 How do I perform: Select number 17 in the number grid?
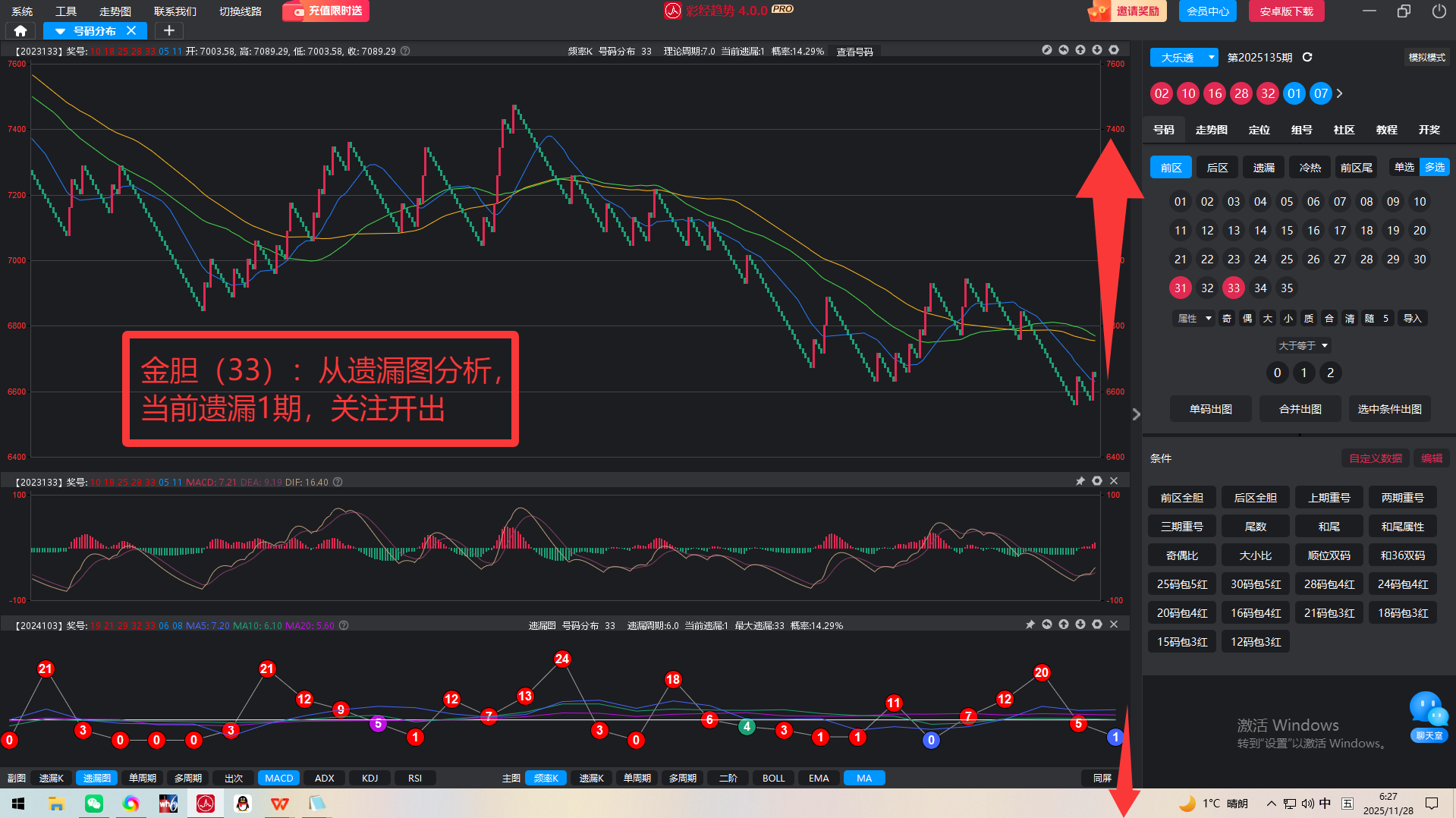1340,231
